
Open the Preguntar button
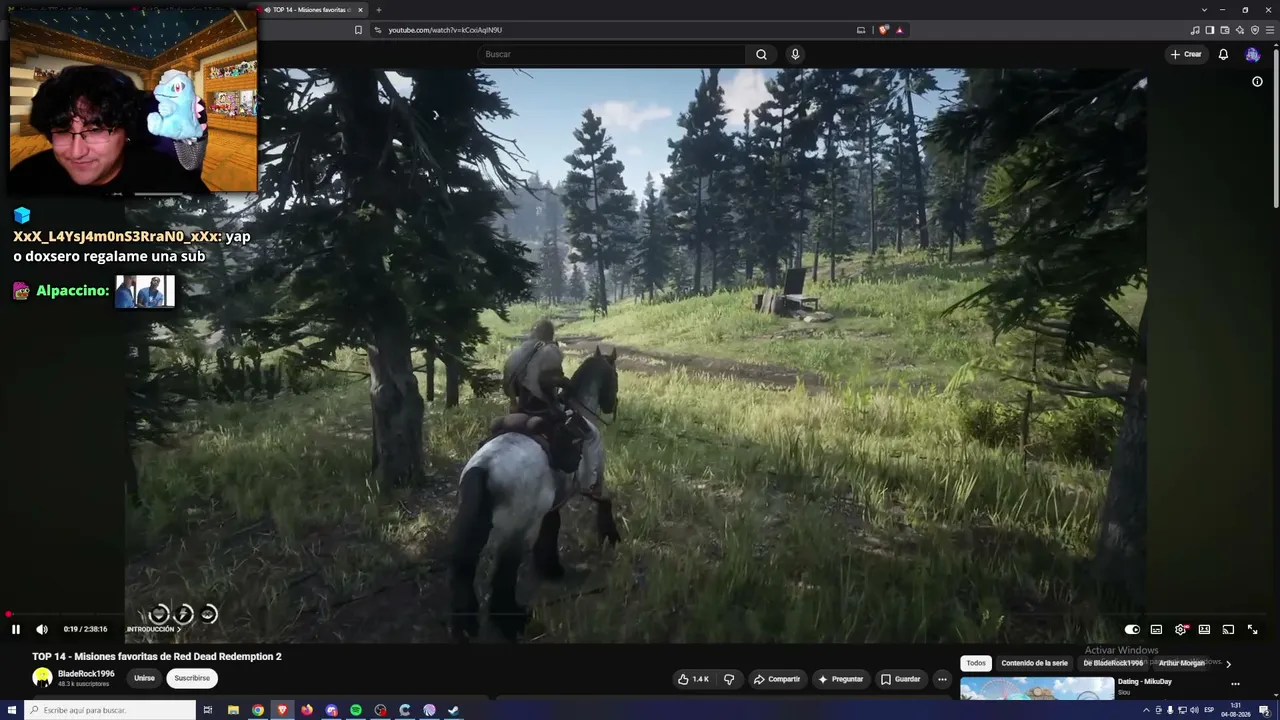tap(840, 679)
